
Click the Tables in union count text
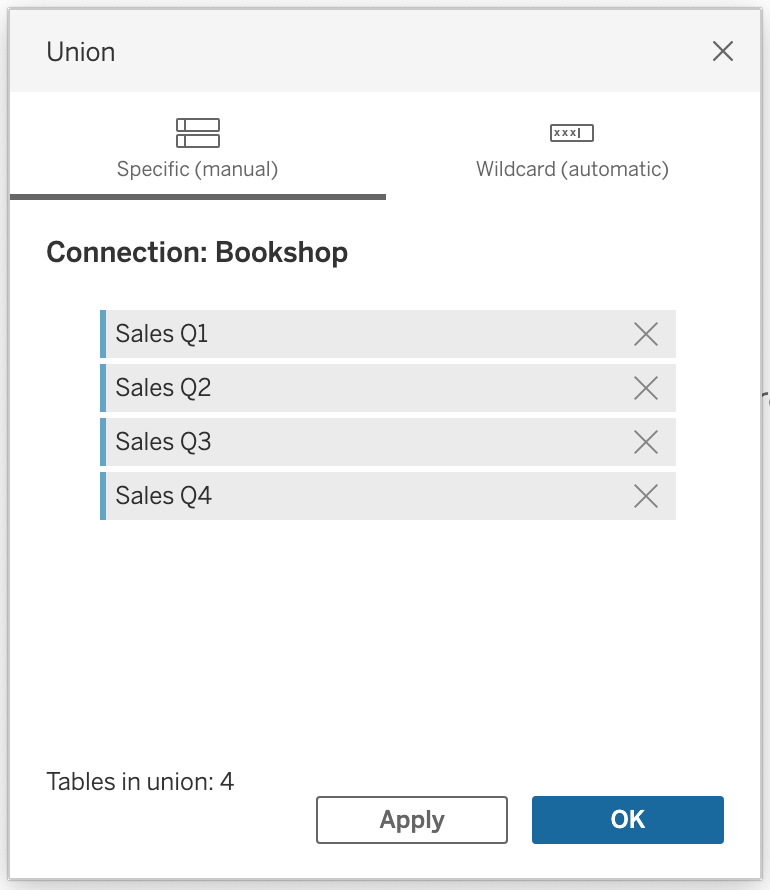(140, 781)
